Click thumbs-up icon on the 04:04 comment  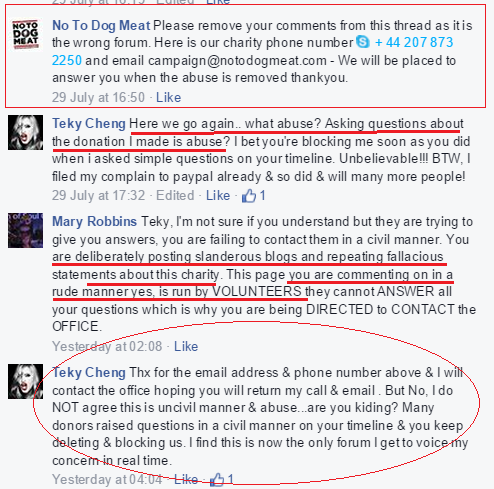click(x=217, y=480)
